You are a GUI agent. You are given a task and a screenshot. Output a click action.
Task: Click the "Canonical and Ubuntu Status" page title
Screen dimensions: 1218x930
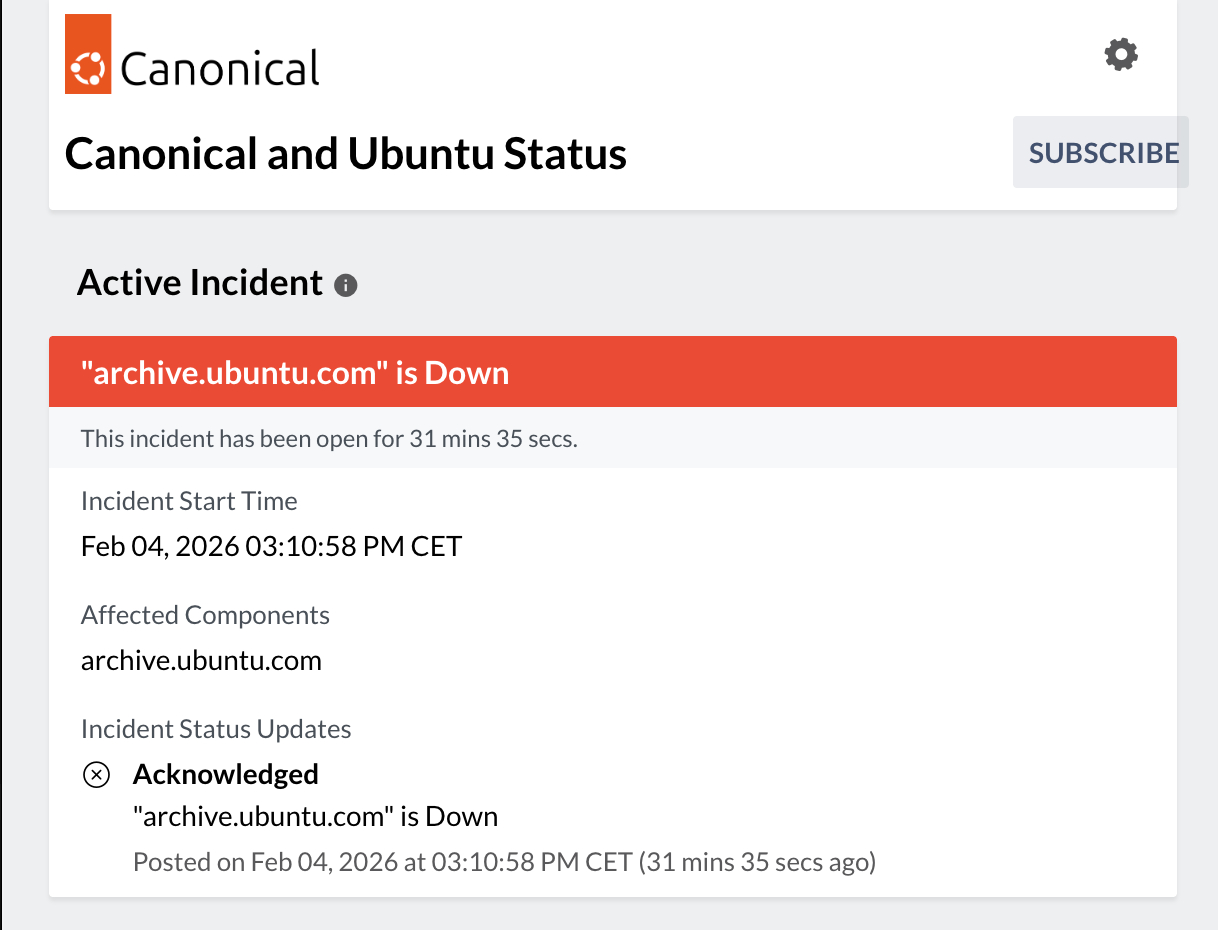[x=345, y=154]
